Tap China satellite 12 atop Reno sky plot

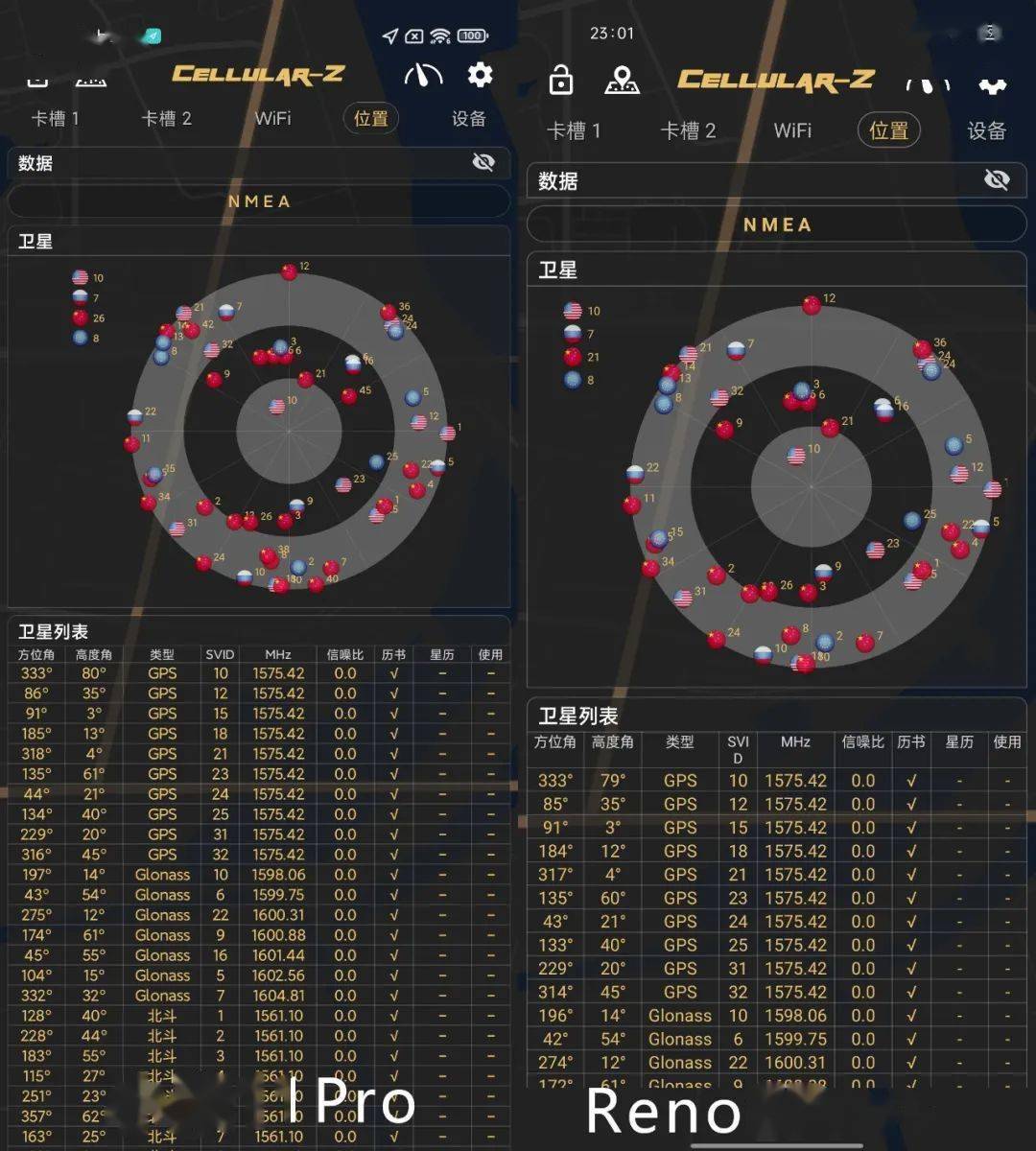point(812,305)
